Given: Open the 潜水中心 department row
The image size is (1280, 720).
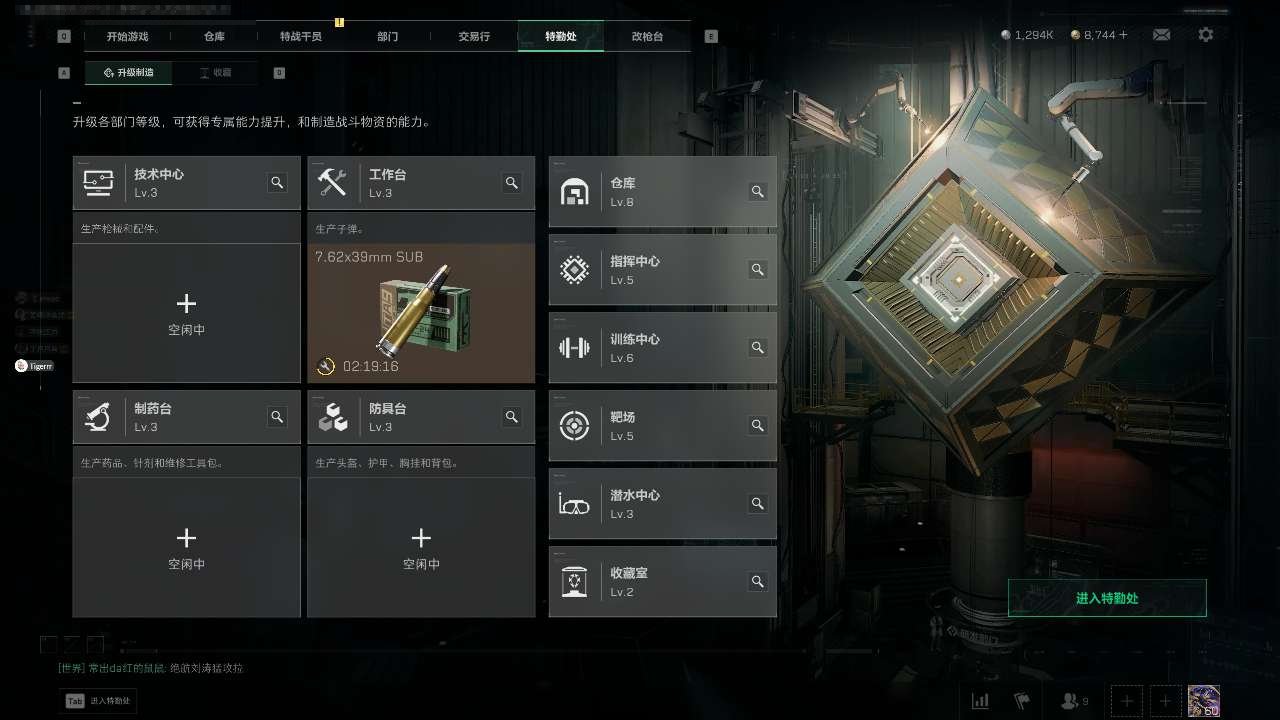Looking at the screenshot, I should 663,503.
